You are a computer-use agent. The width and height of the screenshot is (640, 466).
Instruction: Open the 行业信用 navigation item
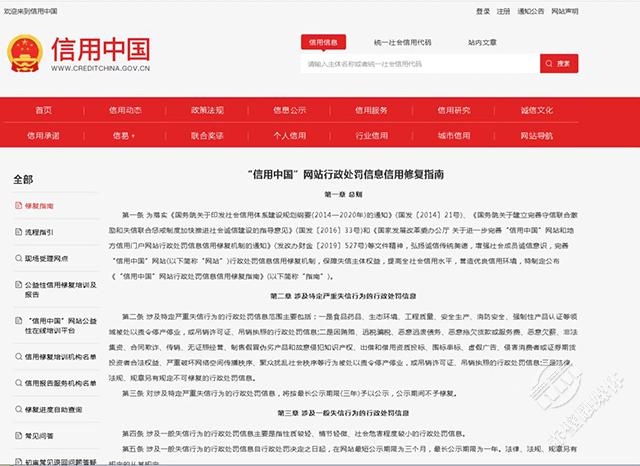click(x=371, y=135)
